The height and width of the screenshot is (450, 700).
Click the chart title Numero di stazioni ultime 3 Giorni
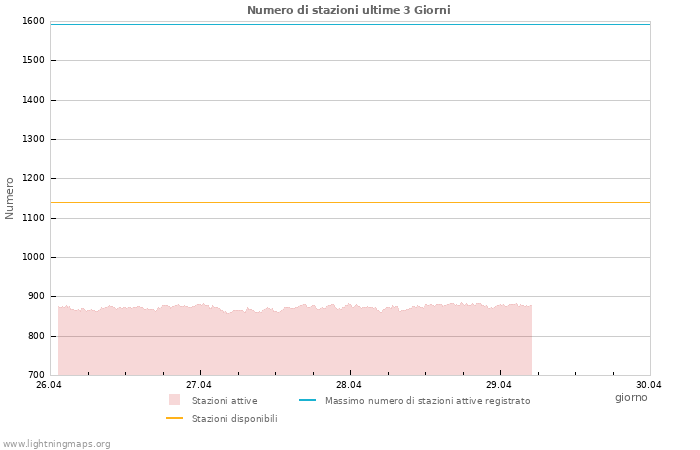348,10
